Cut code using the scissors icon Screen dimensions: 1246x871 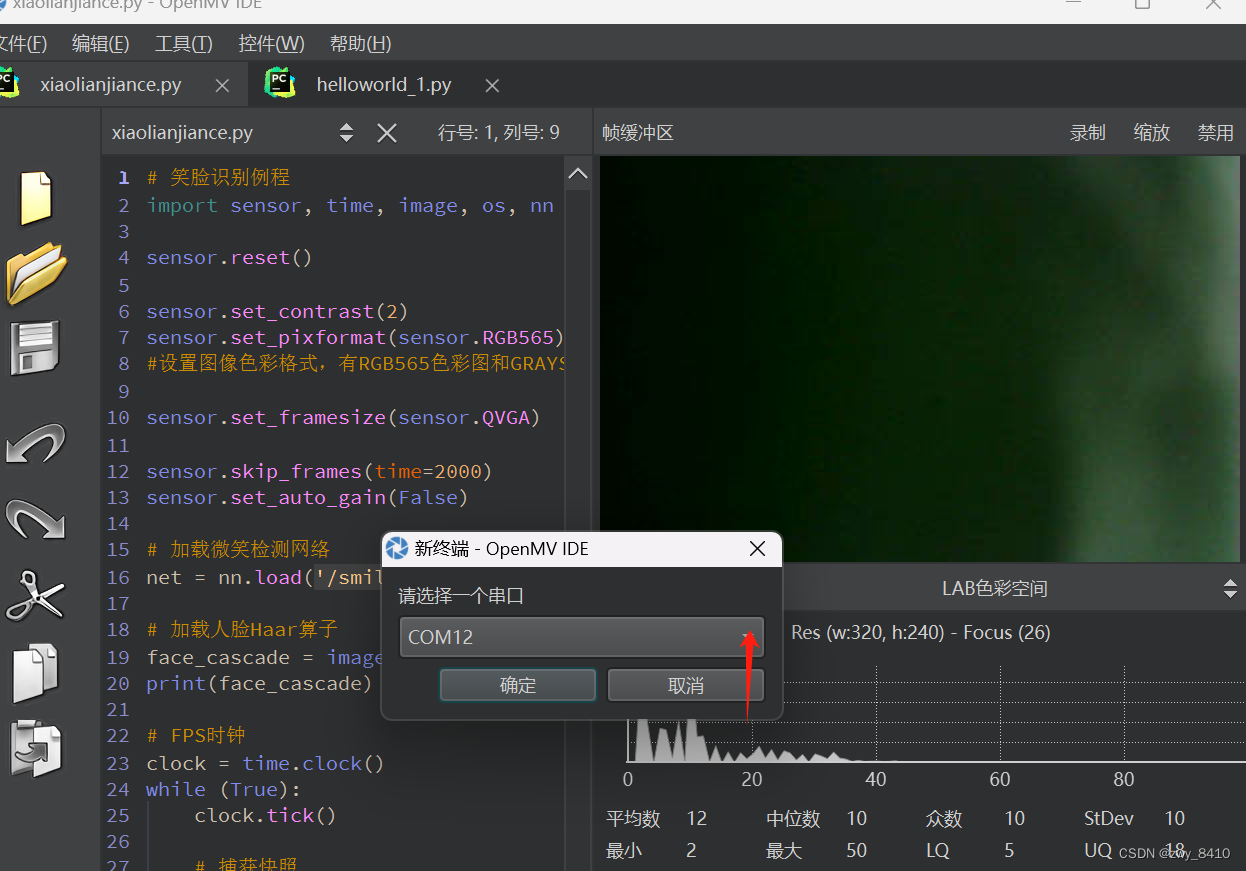coord(35,596)
